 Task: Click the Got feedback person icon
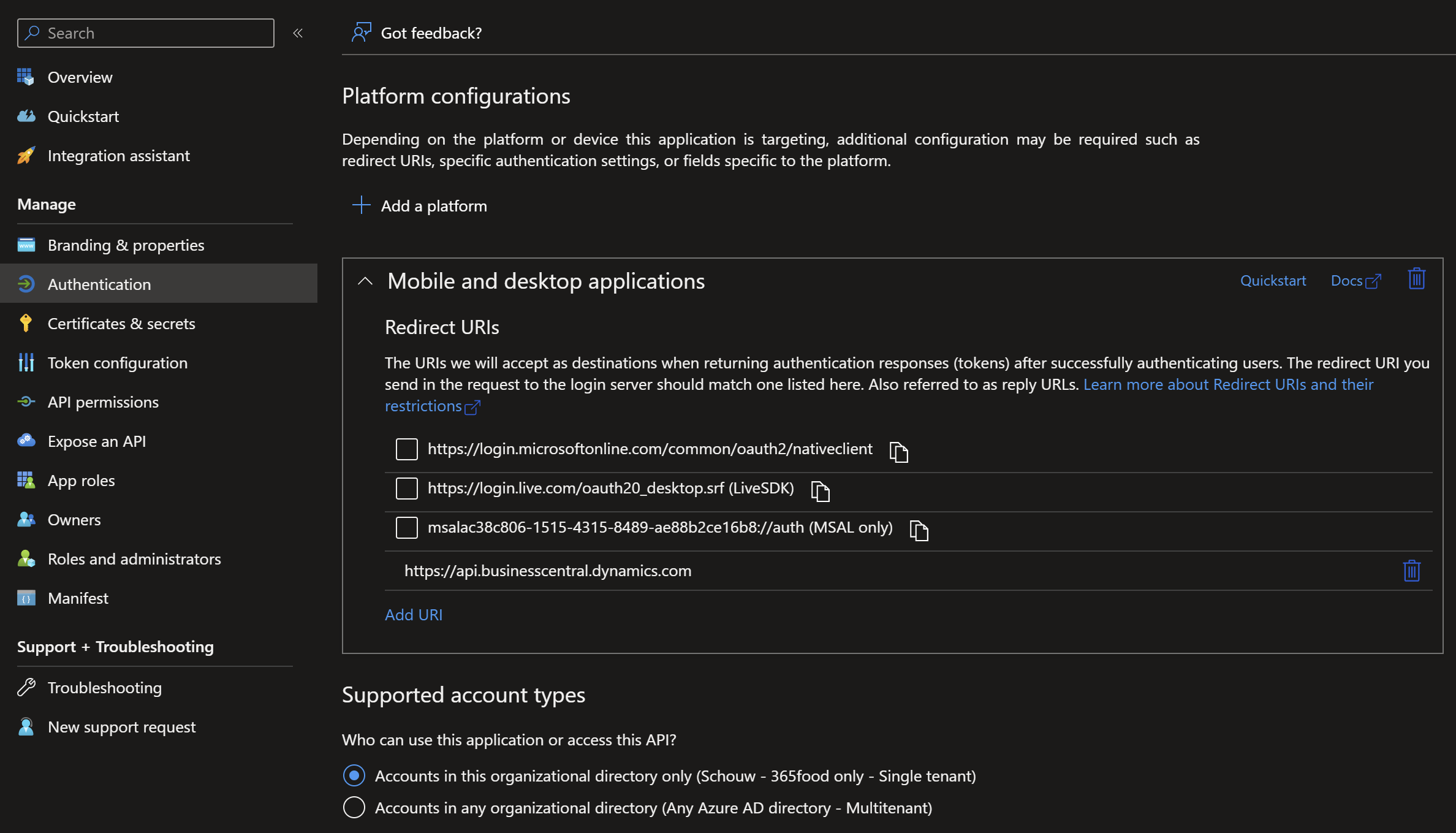(x=361, y=32)
